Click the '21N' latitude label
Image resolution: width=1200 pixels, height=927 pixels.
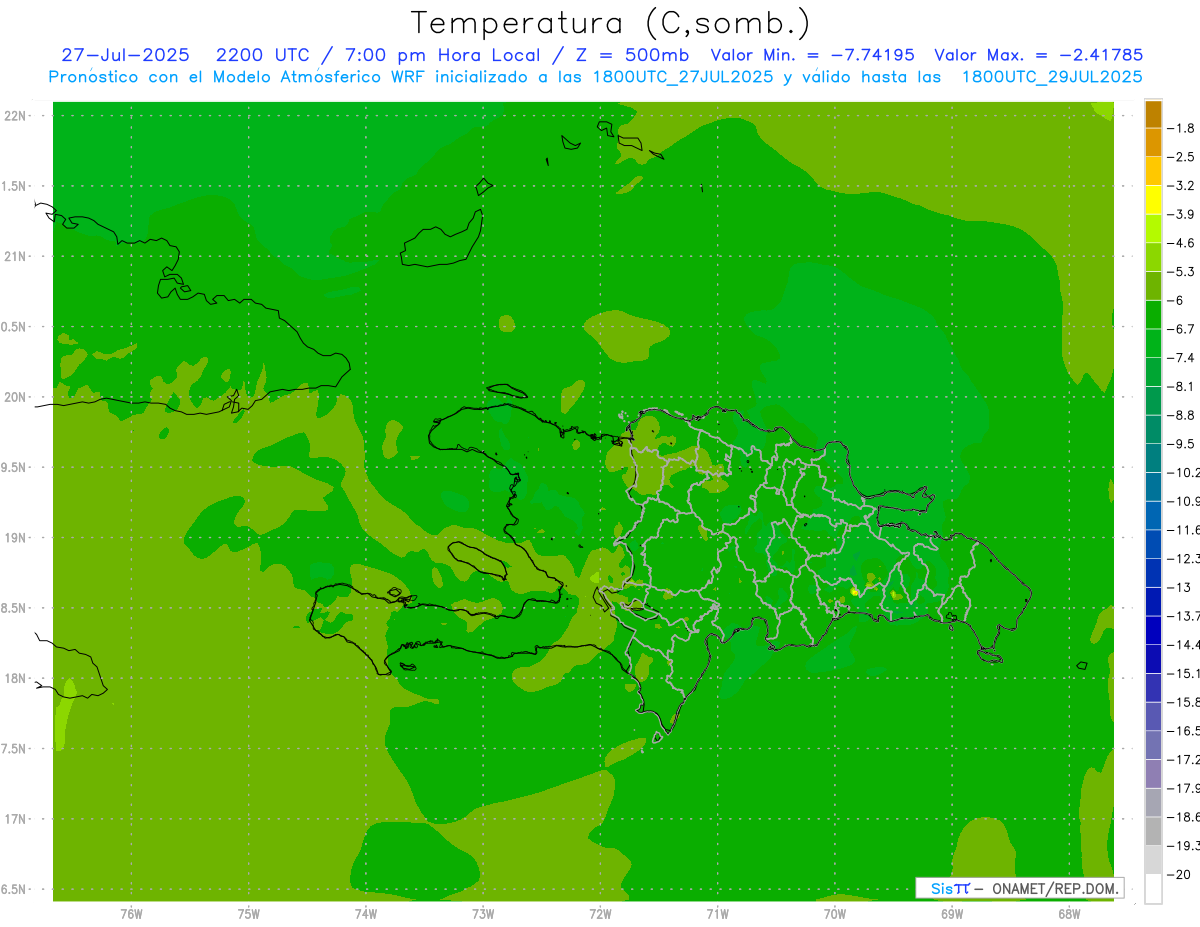coord(15,256)
